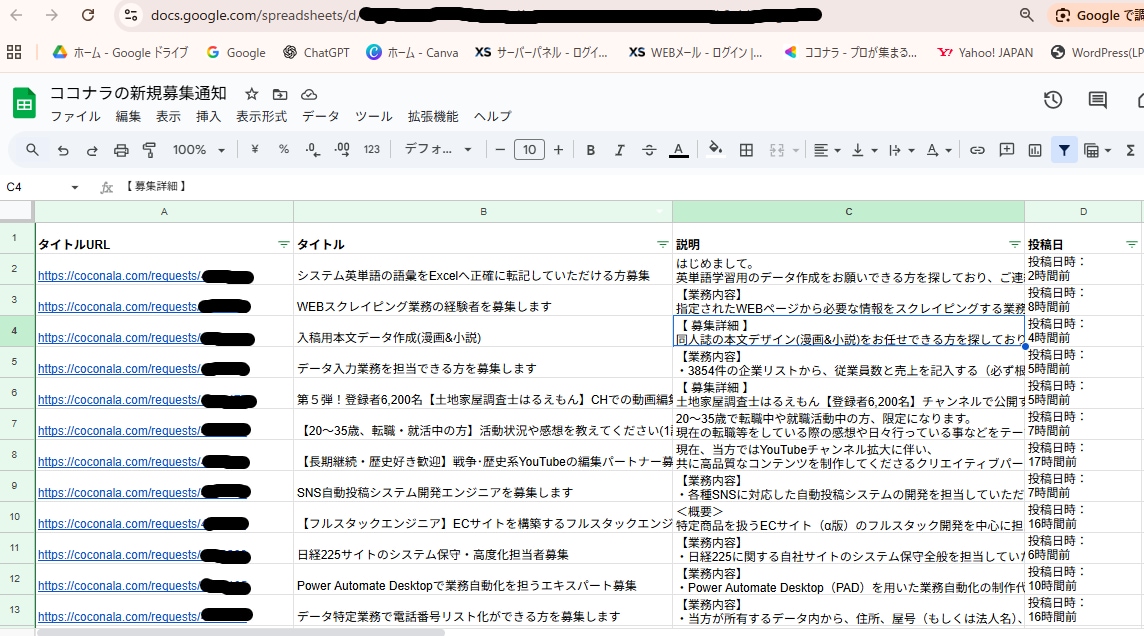Screen dimensions: 1144x636
Task: Open Google Sheets home icon
Action: tap(24, 103)
